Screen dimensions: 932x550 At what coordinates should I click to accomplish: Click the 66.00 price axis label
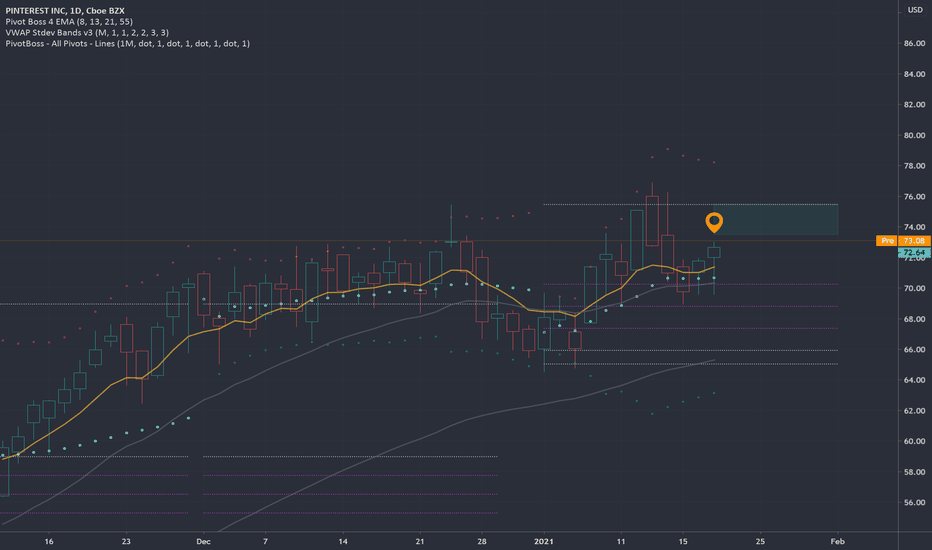914,350
